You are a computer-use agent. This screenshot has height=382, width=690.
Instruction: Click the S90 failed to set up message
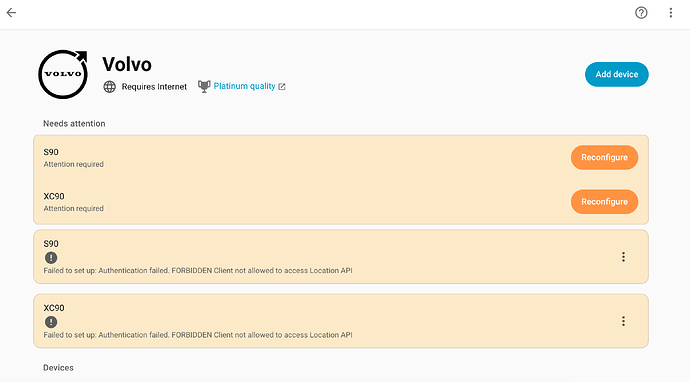tap(198, 271)
